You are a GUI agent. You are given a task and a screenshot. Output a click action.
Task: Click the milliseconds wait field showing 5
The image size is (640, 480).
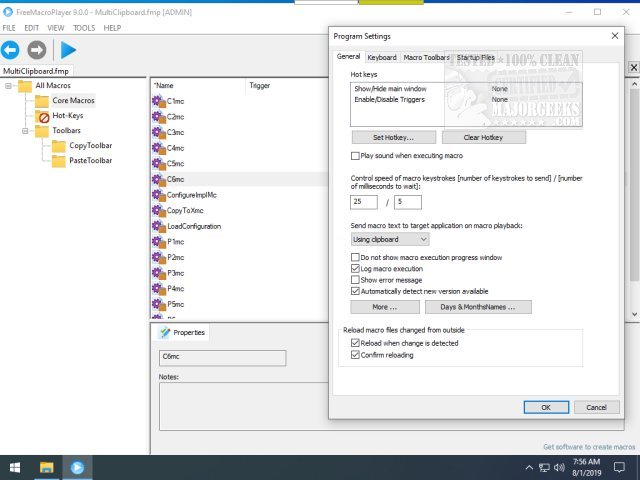click(x=408, y=202)
